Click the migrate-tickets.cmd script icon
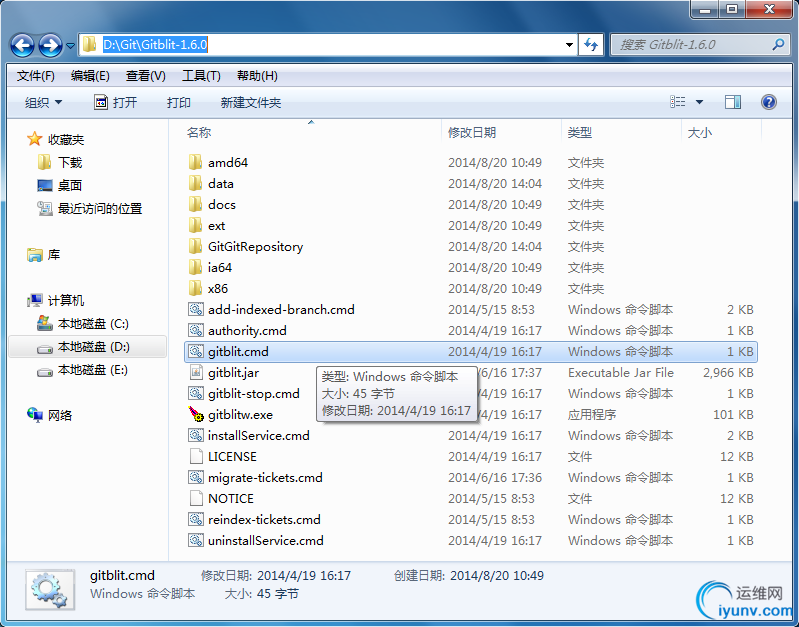 click(x=196, y=478)
